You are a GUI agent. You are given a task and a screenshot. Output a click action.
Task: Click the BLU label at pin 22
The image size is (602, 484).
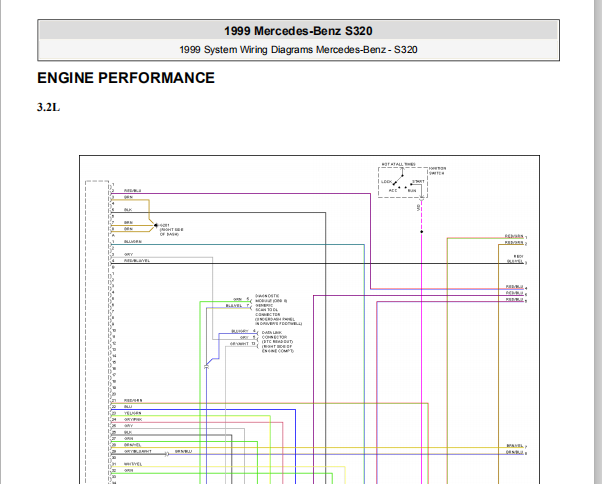point(128,407)
